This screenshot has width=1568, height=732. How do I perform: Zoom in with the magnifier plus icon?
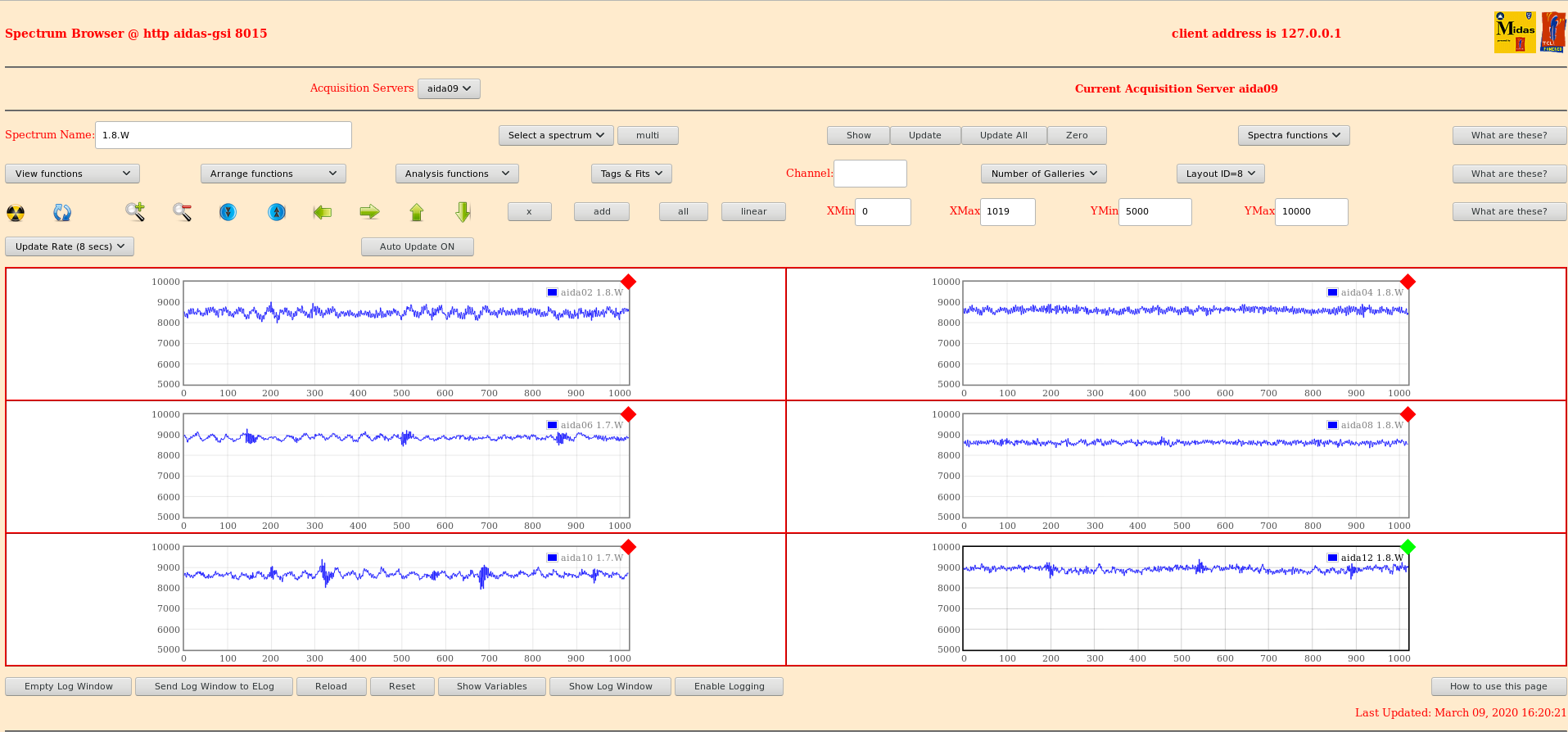coord(135,212)
